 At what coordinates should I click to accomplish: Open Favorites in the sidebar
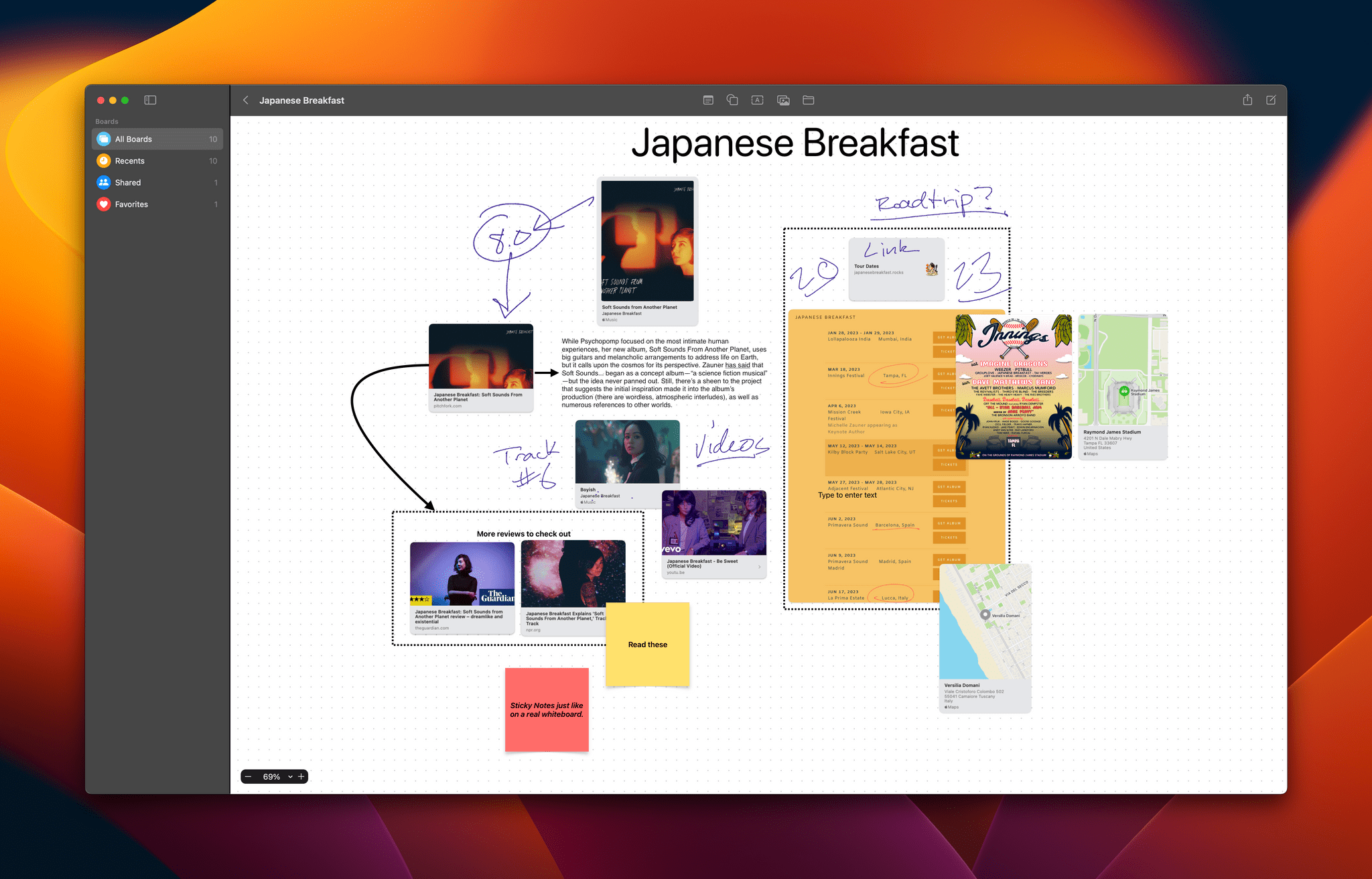pos(157,204)
